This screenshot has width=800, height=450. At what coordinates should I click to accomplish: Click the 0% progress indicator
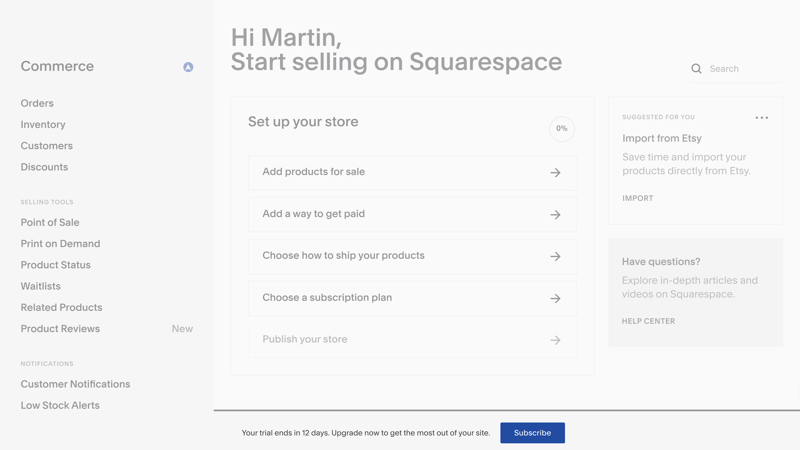pos(562,129)
